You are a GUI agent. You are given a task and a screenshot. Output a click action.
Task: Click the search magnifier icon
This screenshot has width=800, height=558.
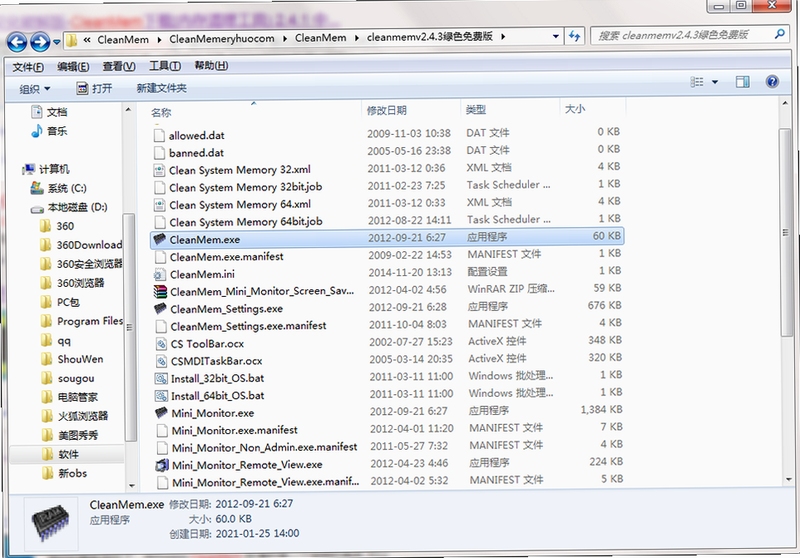click(779, 34)
